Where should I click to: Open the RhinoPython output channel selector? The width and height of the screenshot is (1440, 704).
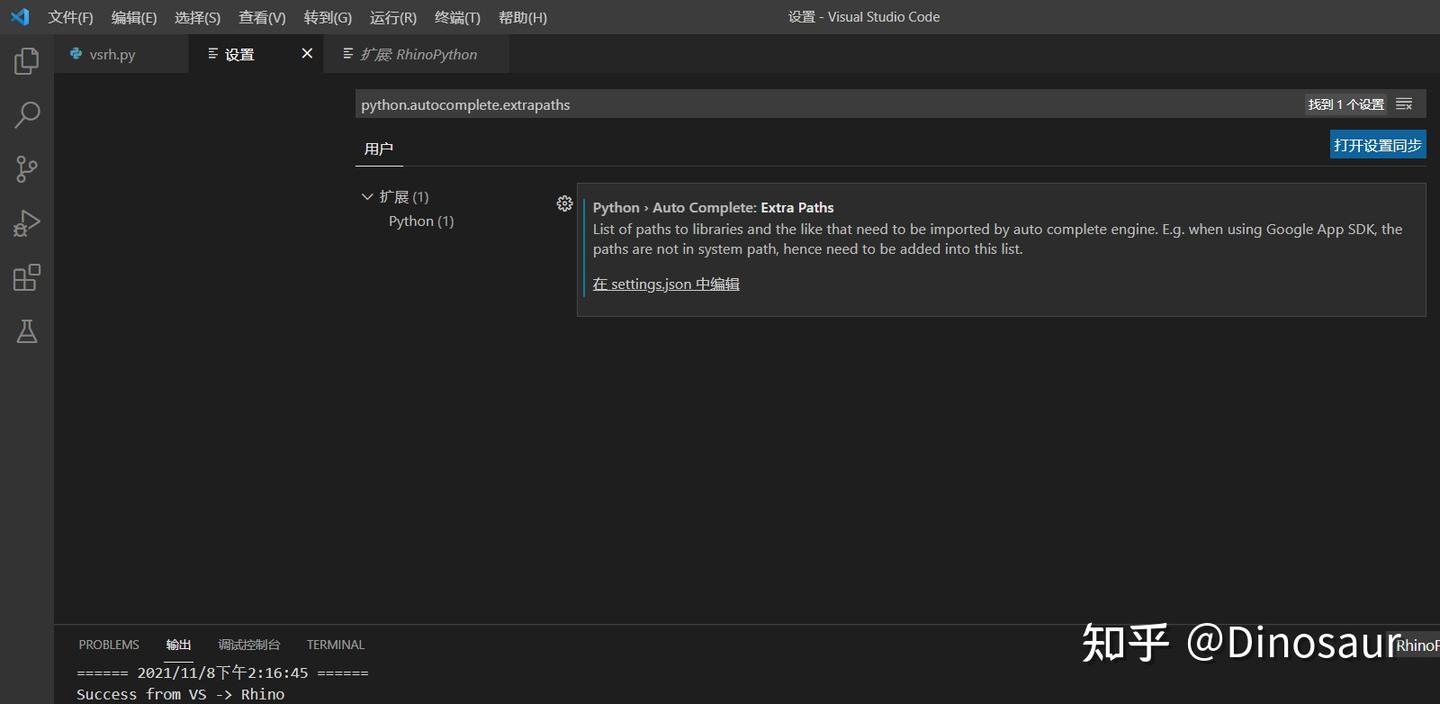tap(1416, 645)
